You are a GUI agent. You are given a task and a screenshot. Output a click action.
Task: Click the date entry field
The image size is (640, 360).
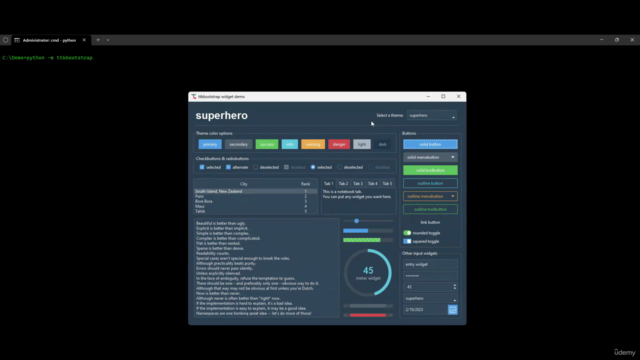pyautogui.click(x=425, y=310)
